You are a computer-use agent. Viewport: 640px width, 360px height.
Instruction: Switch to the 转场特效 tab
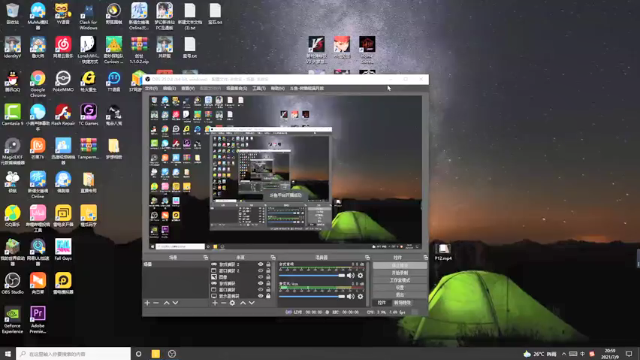pyautogui.click(x=402, y=303)
